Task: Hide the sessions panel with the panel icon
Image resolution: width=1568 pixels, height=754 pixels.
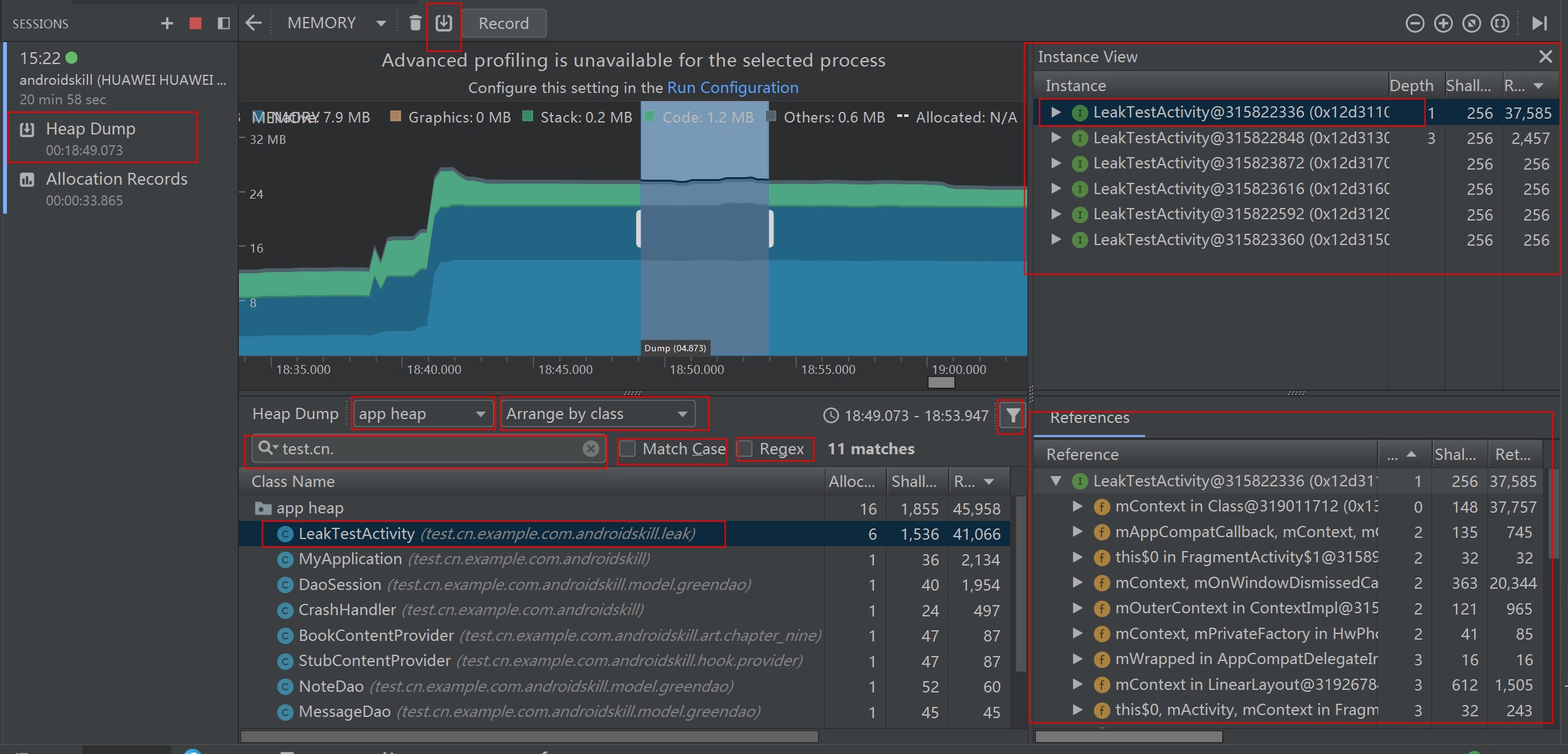Action: 223,23
